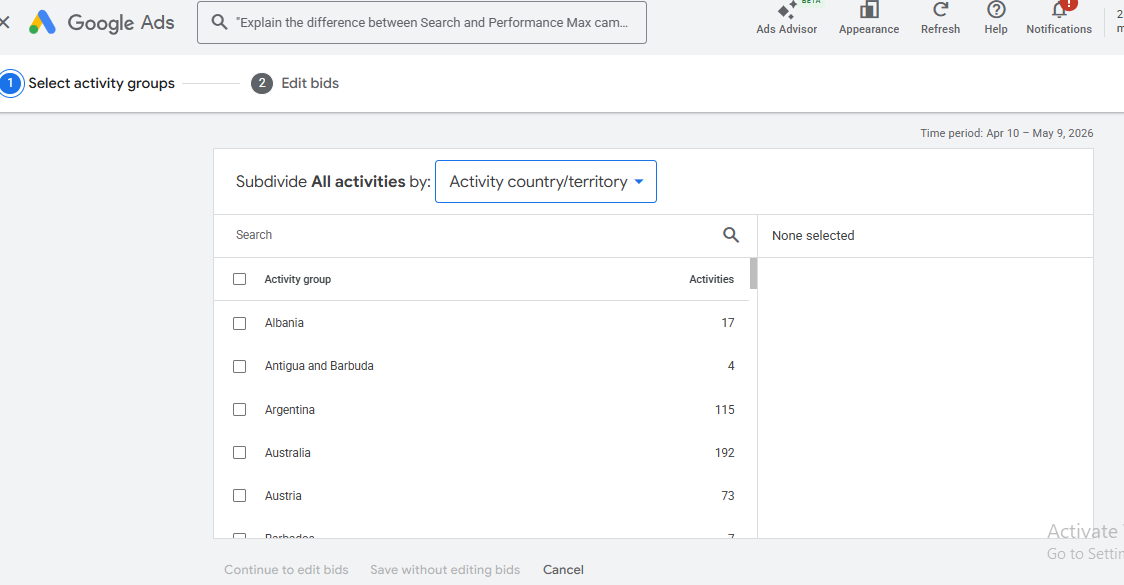Viewport: 1124px width, 585px height.
Task: Open Activity country/territory dropdown
Action: (x=546, y=181)
